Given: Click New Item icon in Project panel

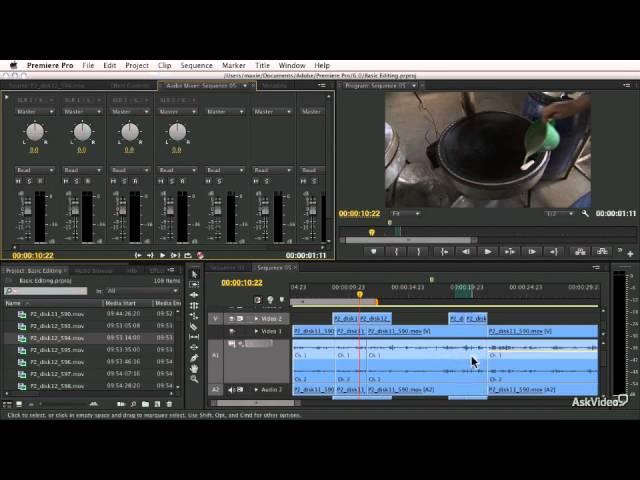Looking at the screenshot, I should click(x=157, y=404).
